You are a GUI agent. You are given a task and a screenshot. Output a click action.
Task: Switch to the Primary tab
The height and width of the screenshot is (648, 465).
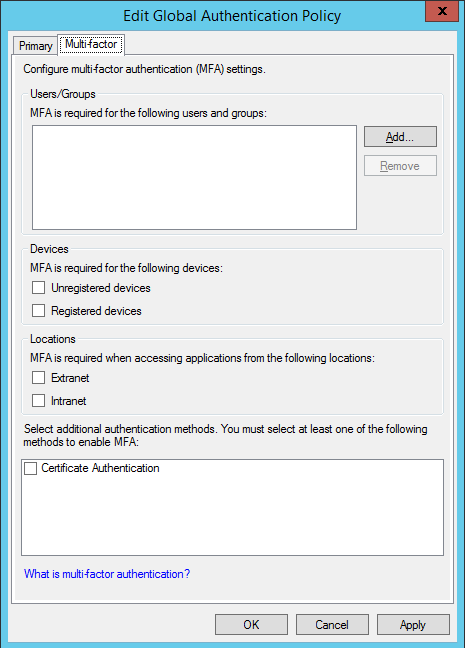tap(36, 45)
